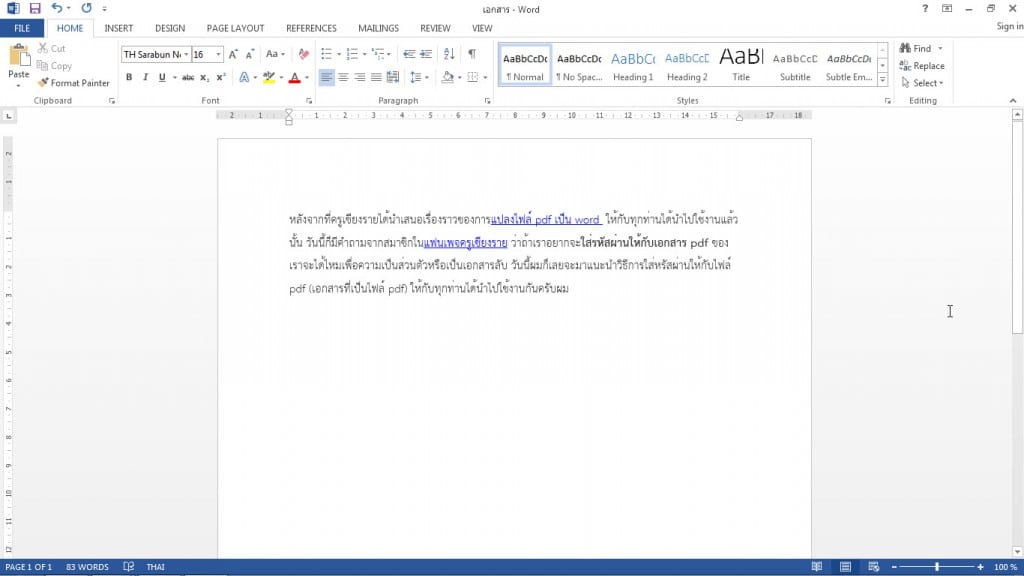
Task: Toggle Superscript formatting
Action: [221, 77]
